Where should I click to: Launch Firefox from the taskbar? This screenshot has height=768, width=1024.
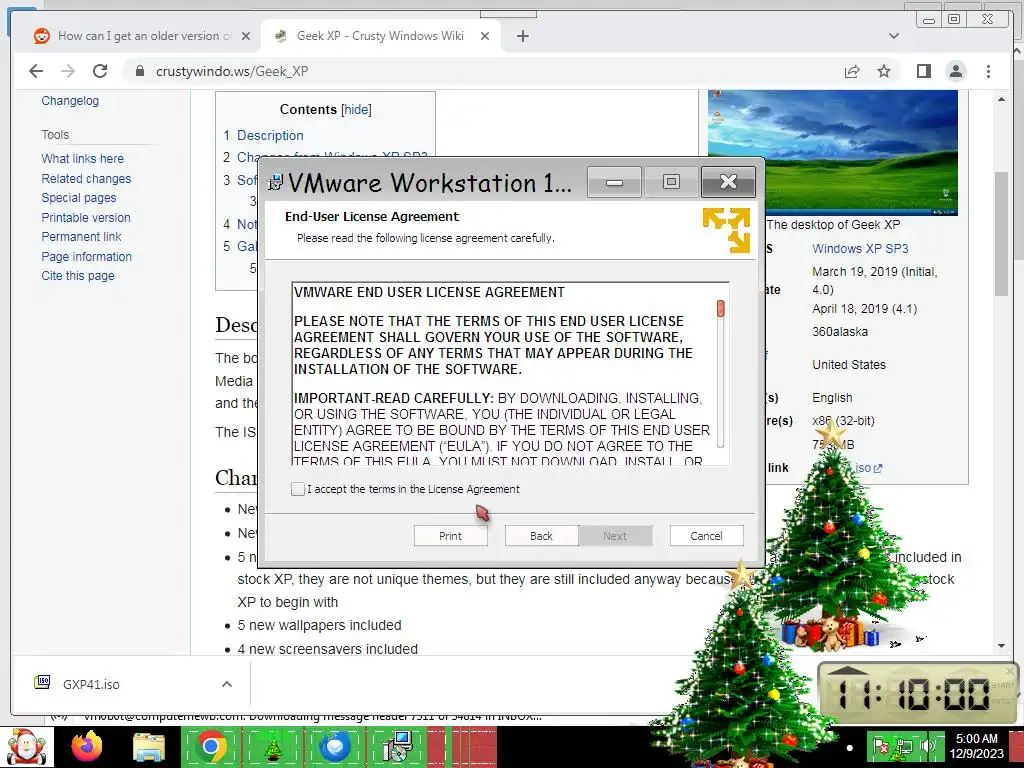click(x=87, y=746)
